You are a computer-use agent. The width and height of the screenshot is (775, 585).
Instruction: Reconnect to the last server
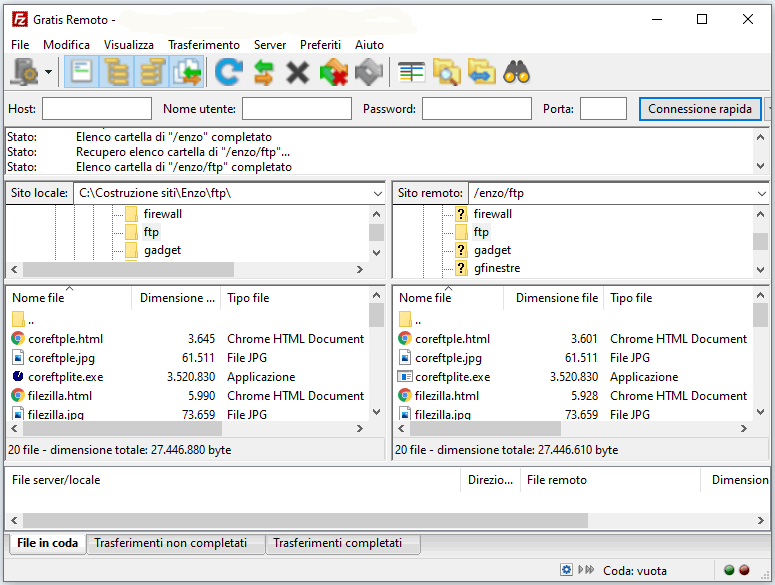point(369,72)
